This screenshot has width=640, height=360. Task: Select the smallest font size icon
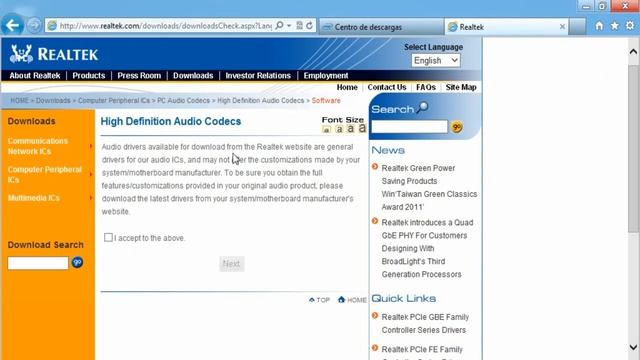(x=326, y=130)
